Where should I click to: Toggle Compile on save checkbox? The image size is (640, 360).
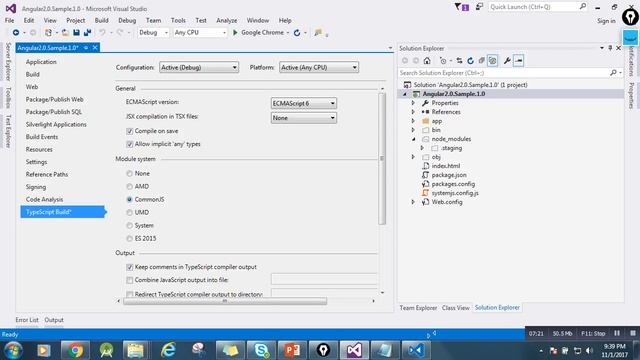[130, 131]
